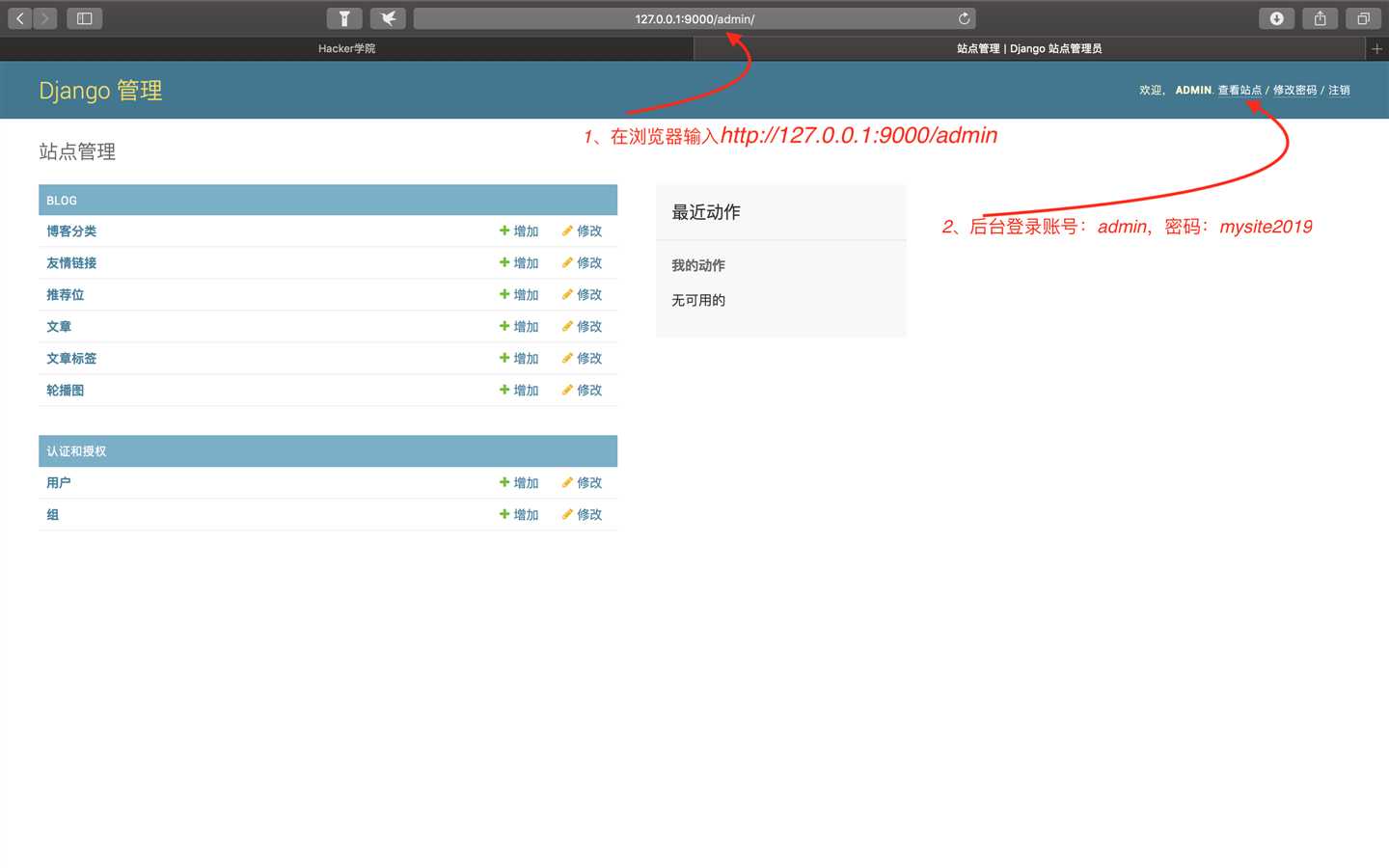Click 增加 for 博客分类

point(519,231)
